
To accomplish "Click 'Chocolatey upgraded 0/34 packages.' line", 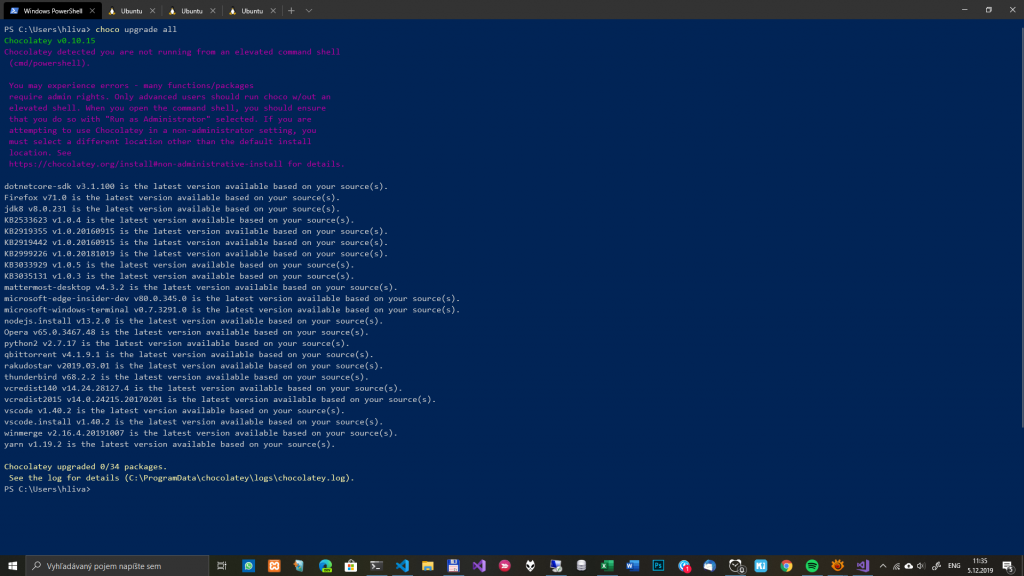I will (x=86, y=466).
